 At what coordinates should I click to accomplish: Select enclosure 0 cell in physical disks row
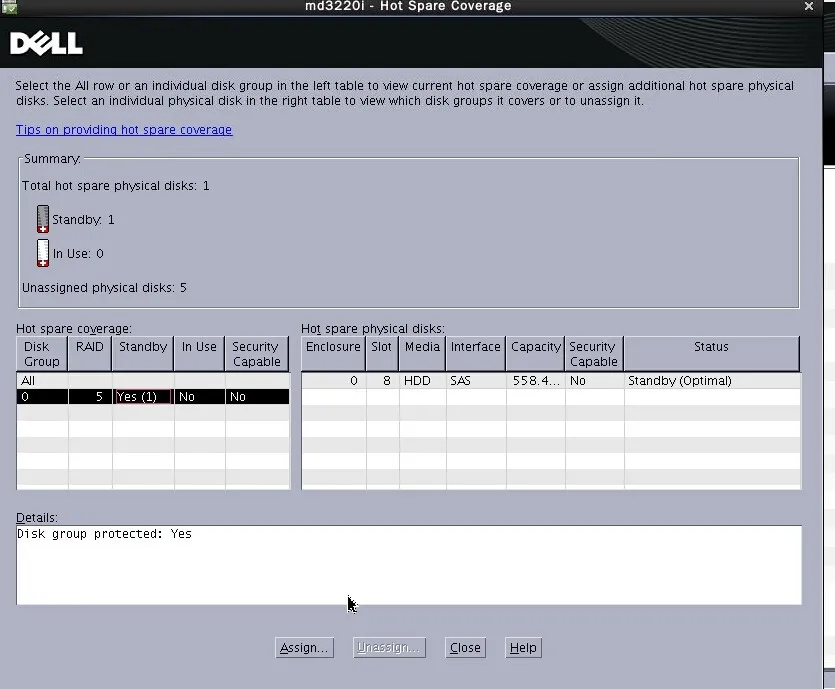click(333, 381)
